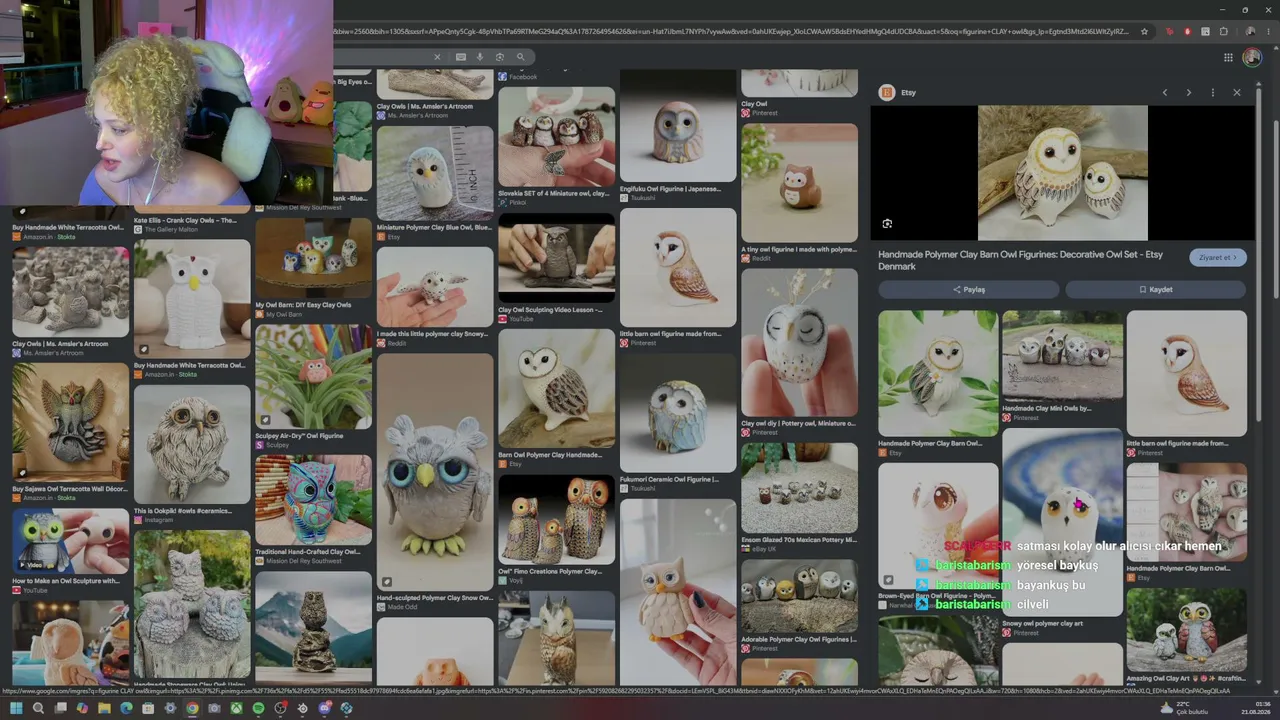Open the Handmade Polymer Clay Barn Owl Figurines title
Viewport: 1280px width, 720px height.
coord(1020,260)
